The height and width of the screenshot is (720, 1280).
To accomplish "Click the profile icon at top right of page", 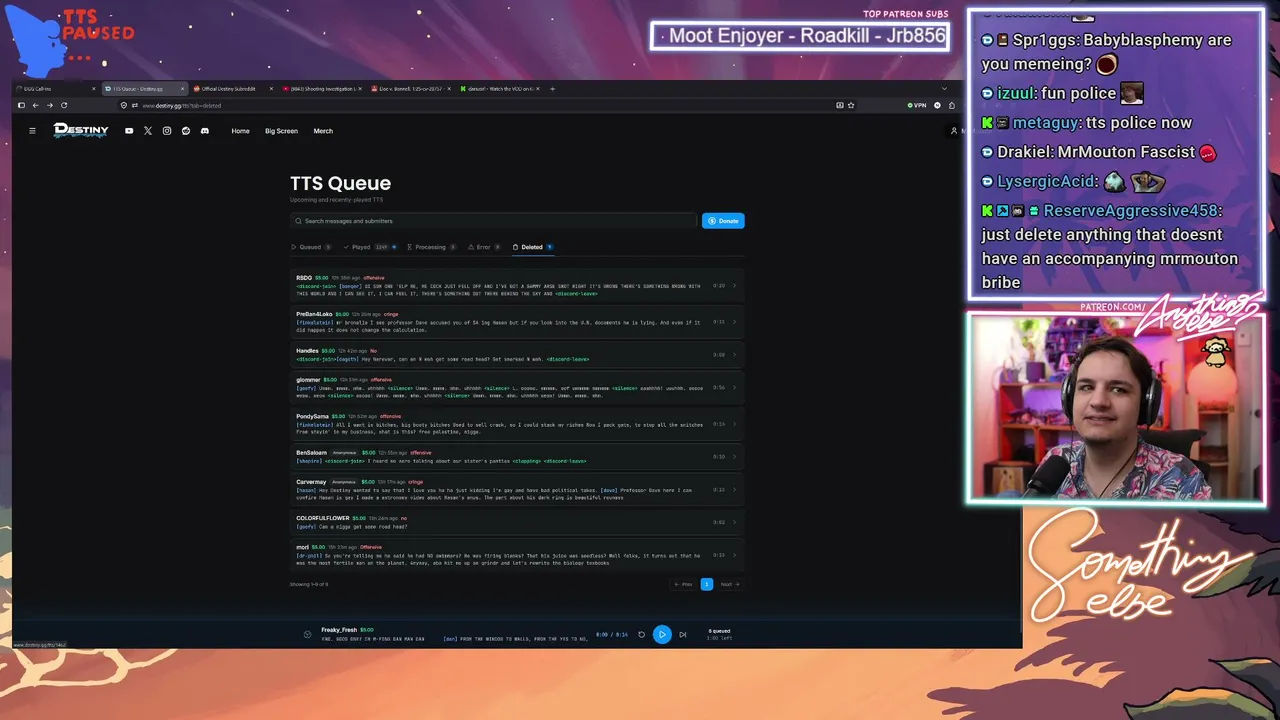I will click(x=954, y=131).
